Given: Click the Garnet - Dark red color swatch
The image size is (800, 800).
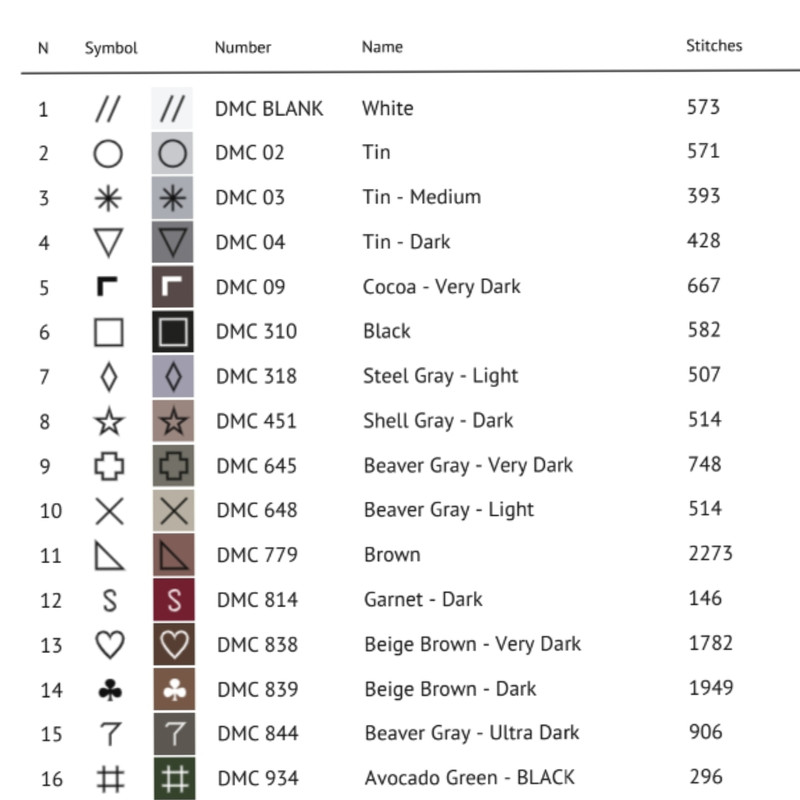Looking at the screenshot, I should tap(174, 600).
